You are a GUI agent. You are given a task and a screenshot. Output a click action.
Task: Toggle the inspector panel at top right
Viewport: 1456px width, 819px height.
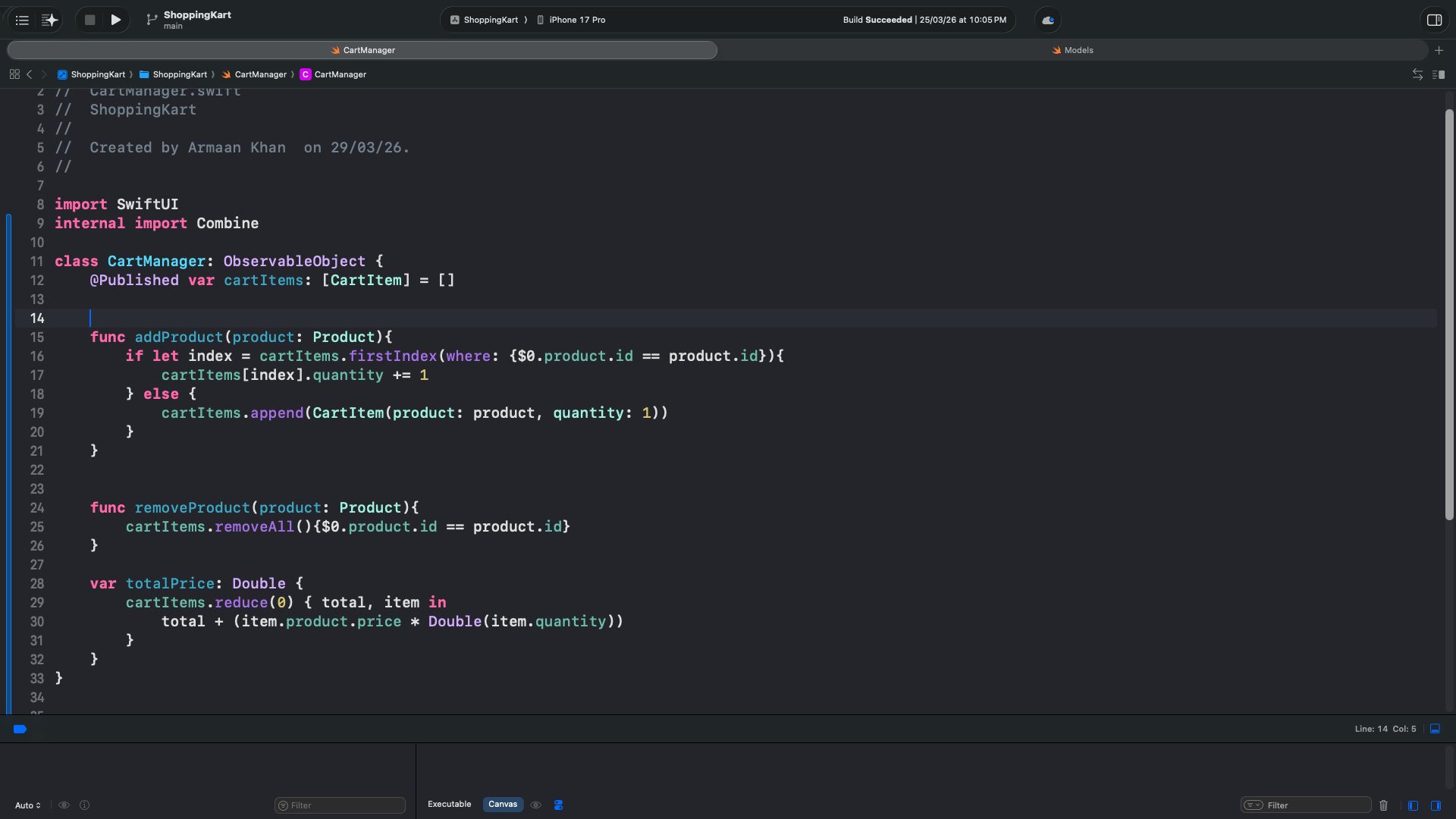tap(1434, 20)
